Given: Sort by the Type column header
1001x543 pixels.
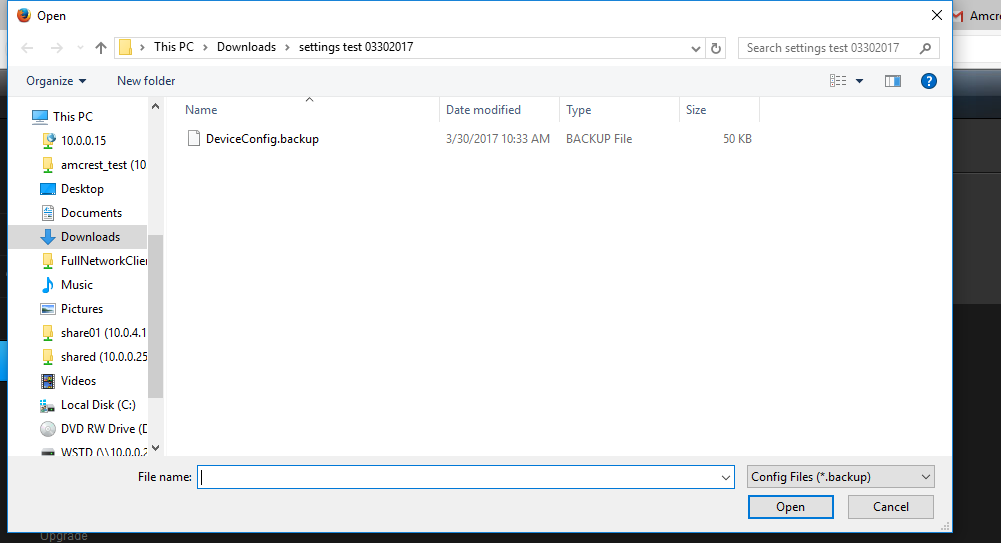Looking at the screenshot, I should click(578, 110).
